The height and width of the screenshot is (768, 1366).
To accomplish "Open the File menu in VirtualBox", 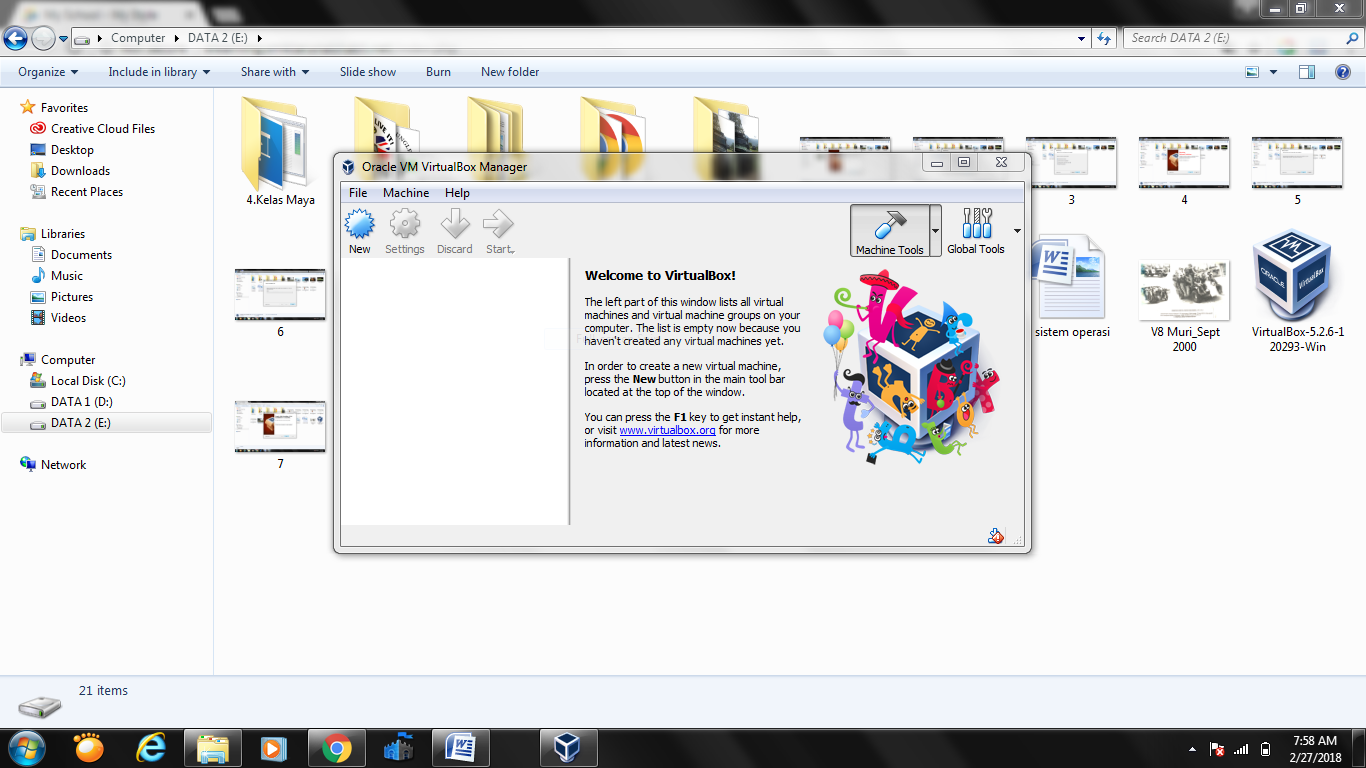I will click(358, 193).
